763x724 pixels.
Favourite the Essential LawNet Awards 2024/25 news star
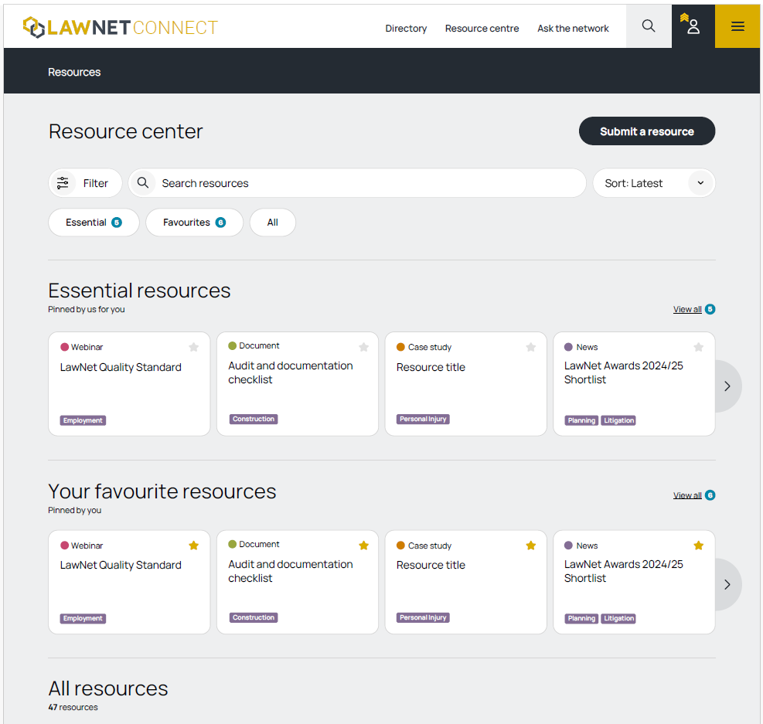(x=699, y=347)
